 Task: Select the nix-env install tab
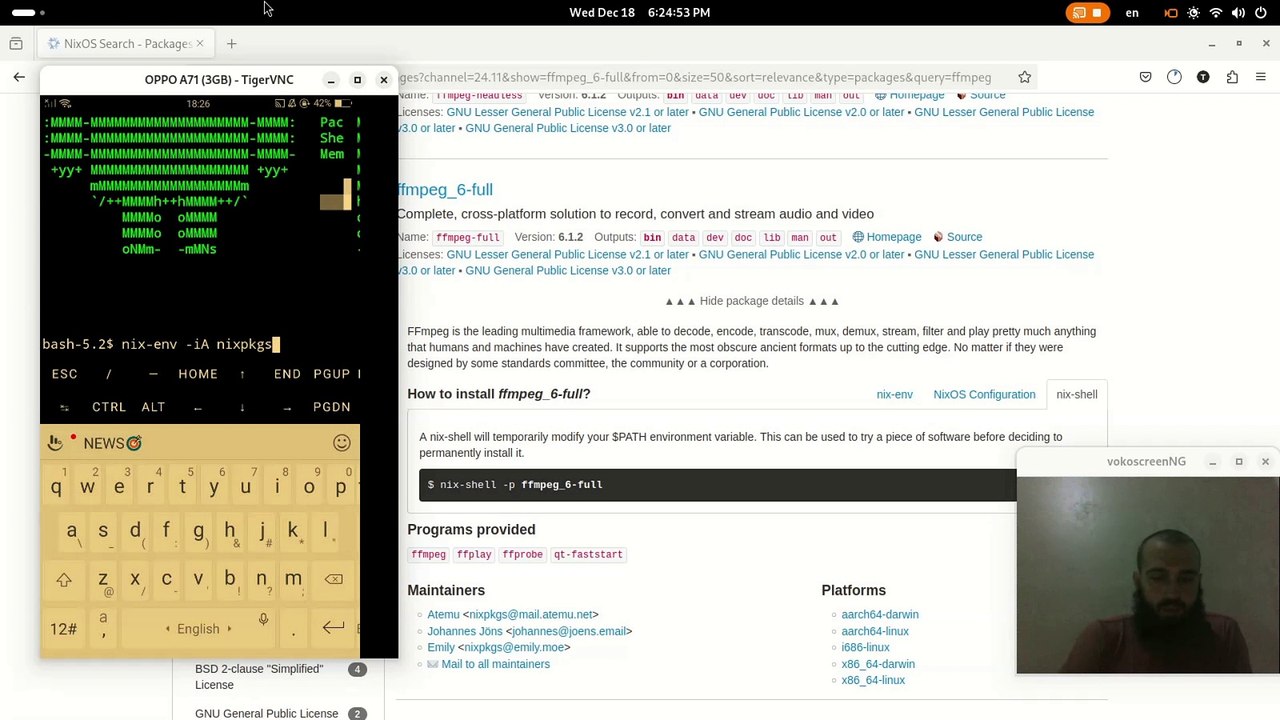(x=894, y=394)
